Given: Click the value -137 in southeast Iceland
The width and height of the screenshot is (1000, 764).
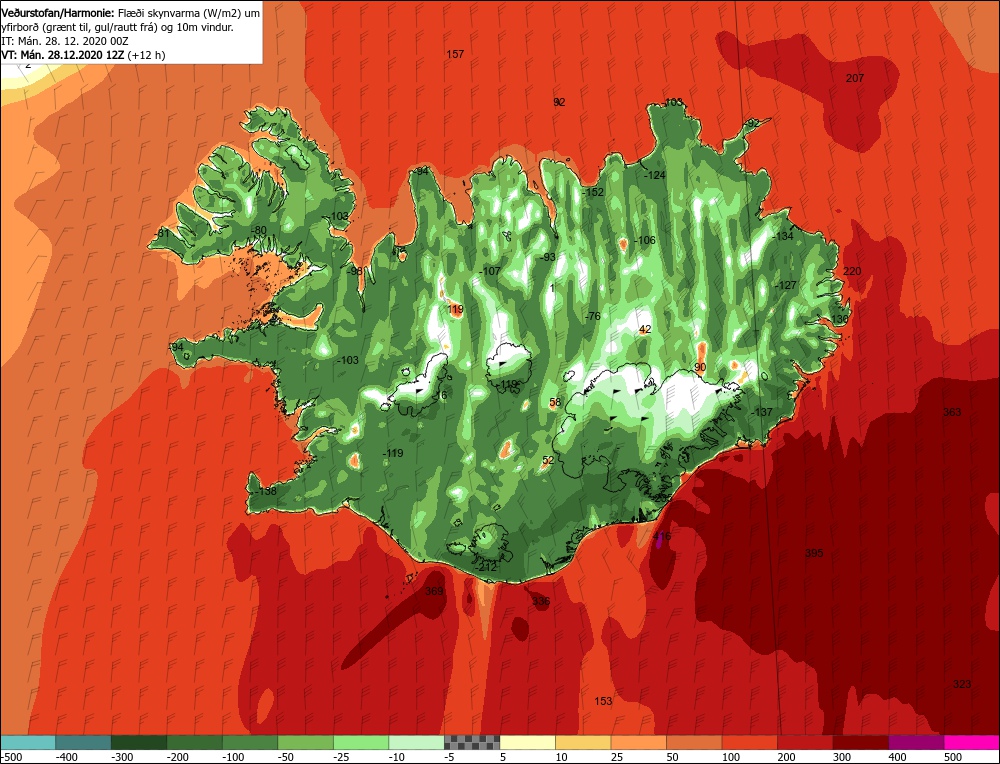Looking at the screenshot, I should pyautogui.click(x=761, y=412).
